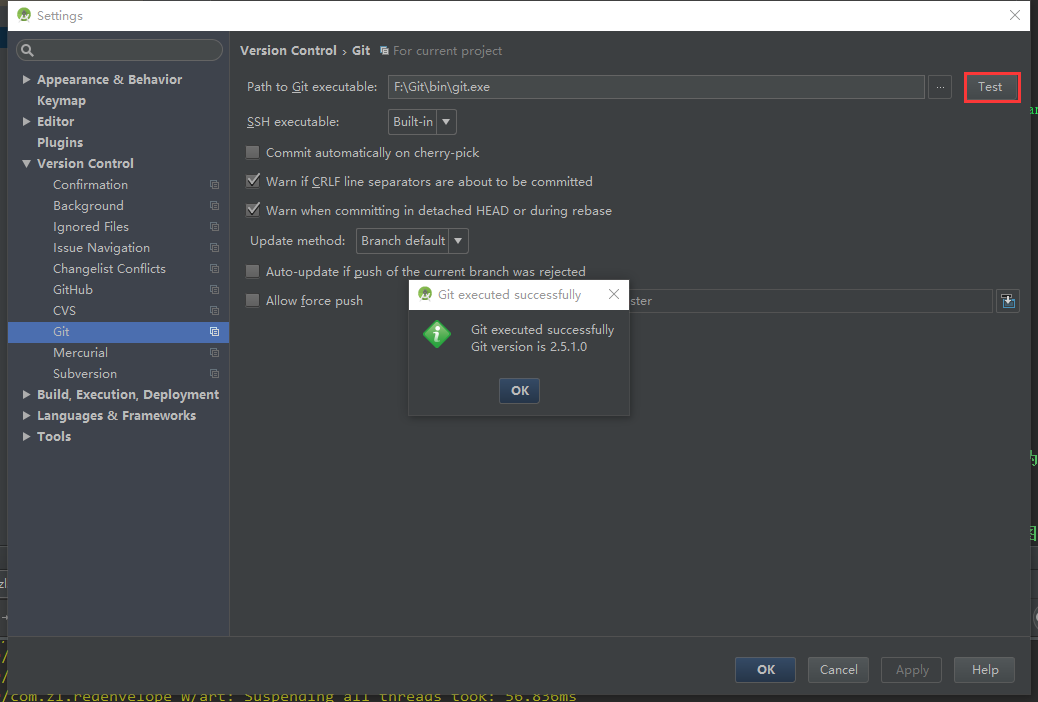Enable Commit automatically on cherry-pick
This screenshot has width=1038, height=702.
(x=252, y=152)
